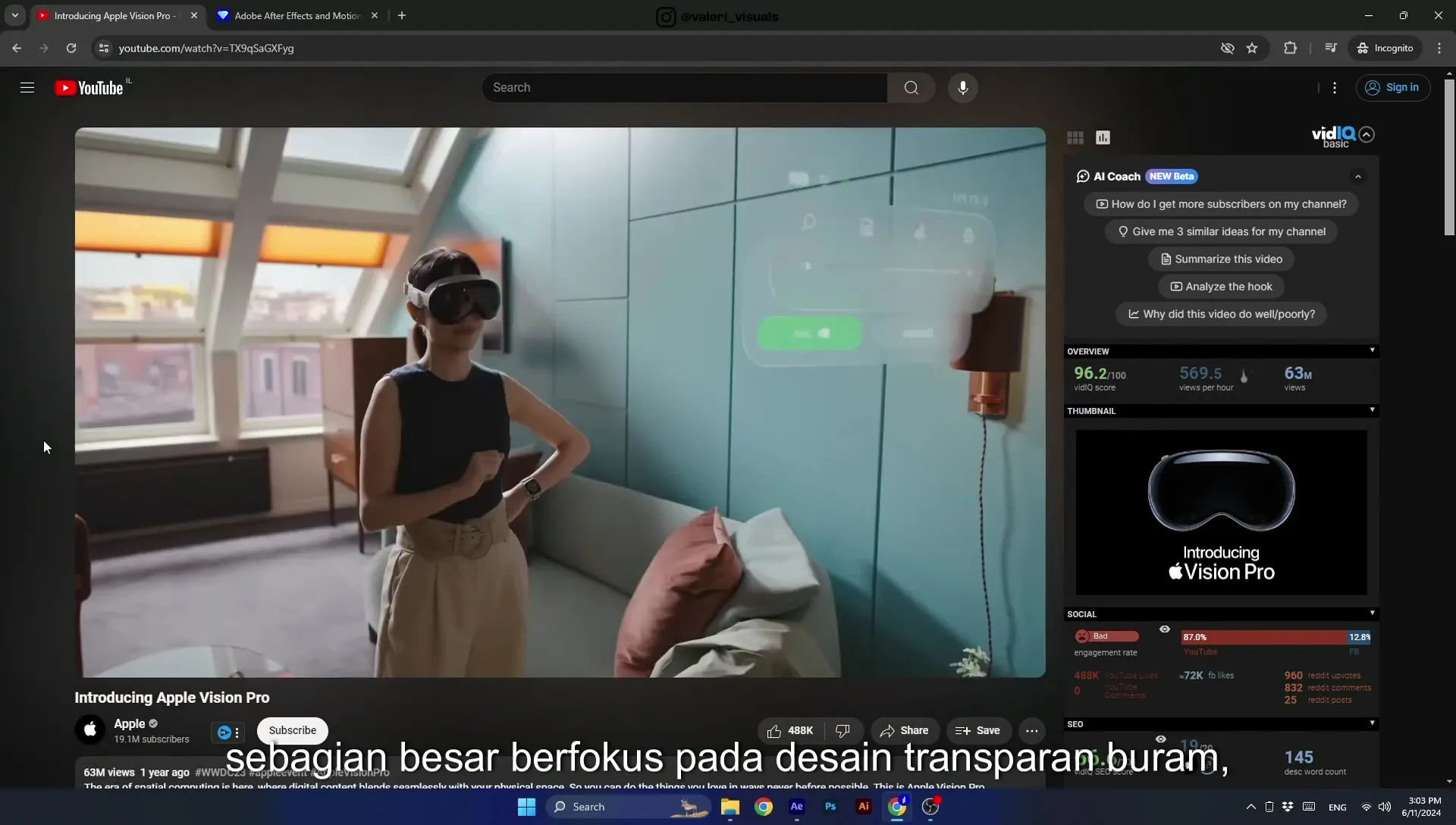Collapse the Thumbnail section
The width and height of the screenshot is (1456, 825).
(1372, 410)
